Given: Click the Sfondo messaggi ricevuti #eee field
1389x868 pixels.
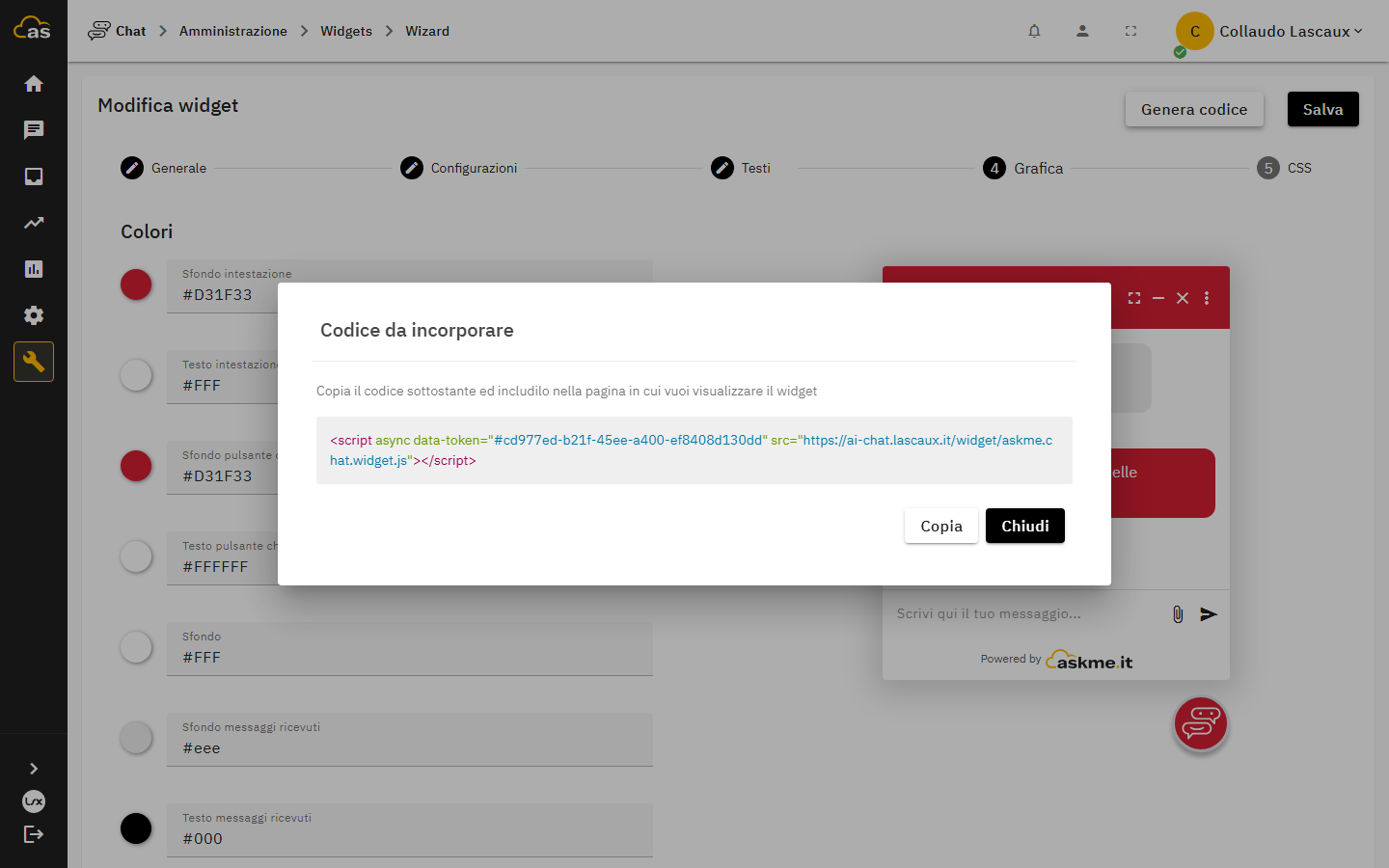Looking at the screenshot, I should (x=410, y=739).
